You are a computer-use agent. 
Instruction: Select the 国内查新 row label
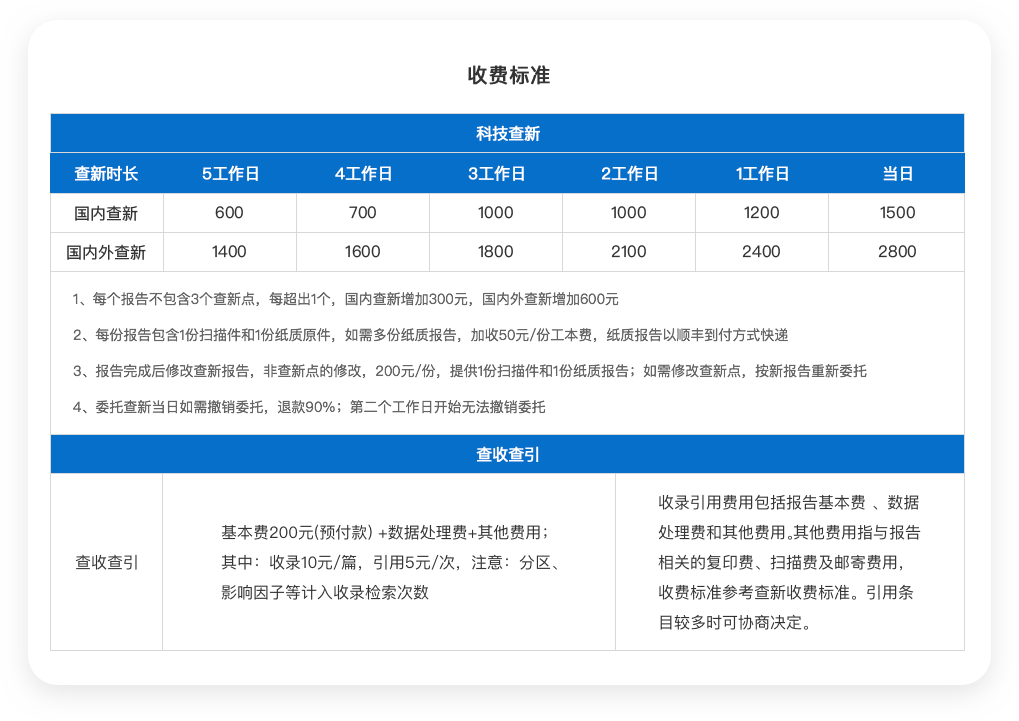click(x=106, y=213)
